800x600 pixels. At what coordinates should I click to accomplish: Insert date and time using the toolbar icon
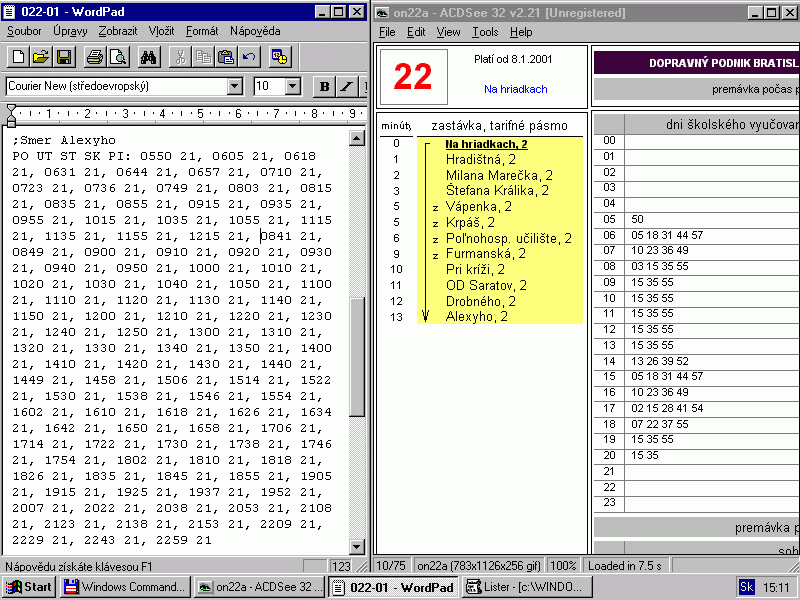(x=280, y=57)
